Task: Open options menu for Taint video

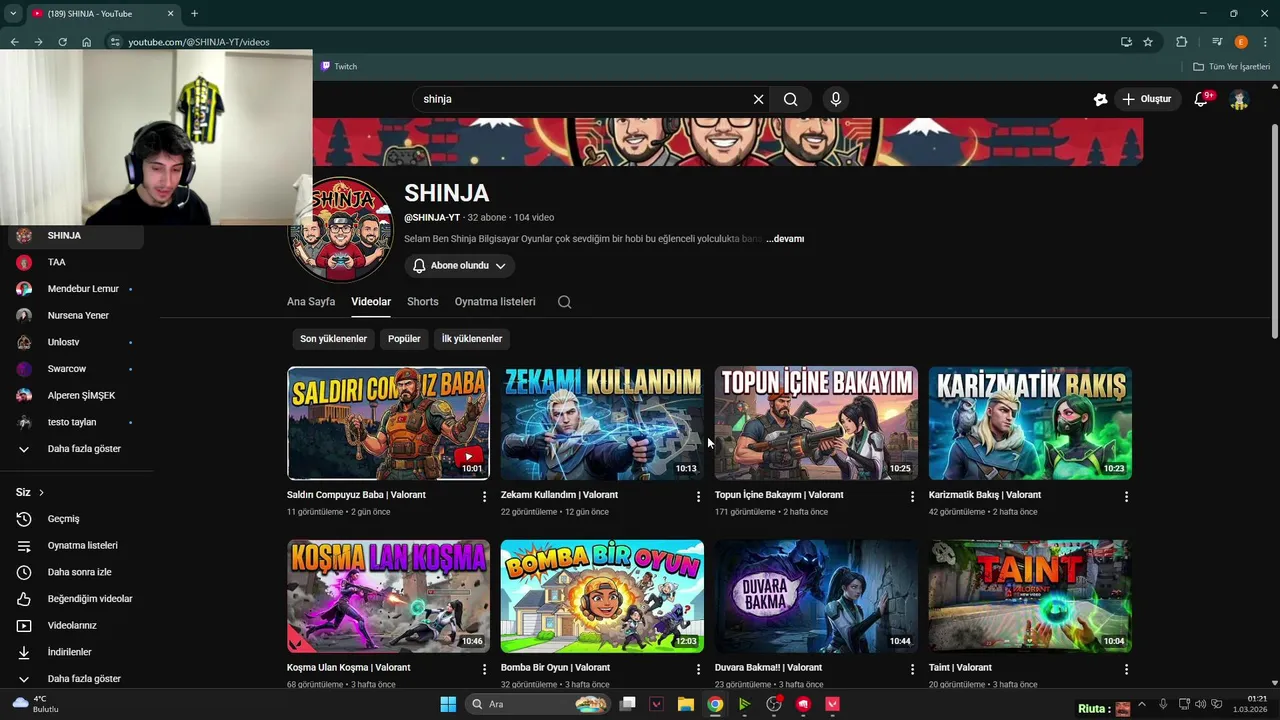Action: pyautogui.click(x=1126, y=669)
